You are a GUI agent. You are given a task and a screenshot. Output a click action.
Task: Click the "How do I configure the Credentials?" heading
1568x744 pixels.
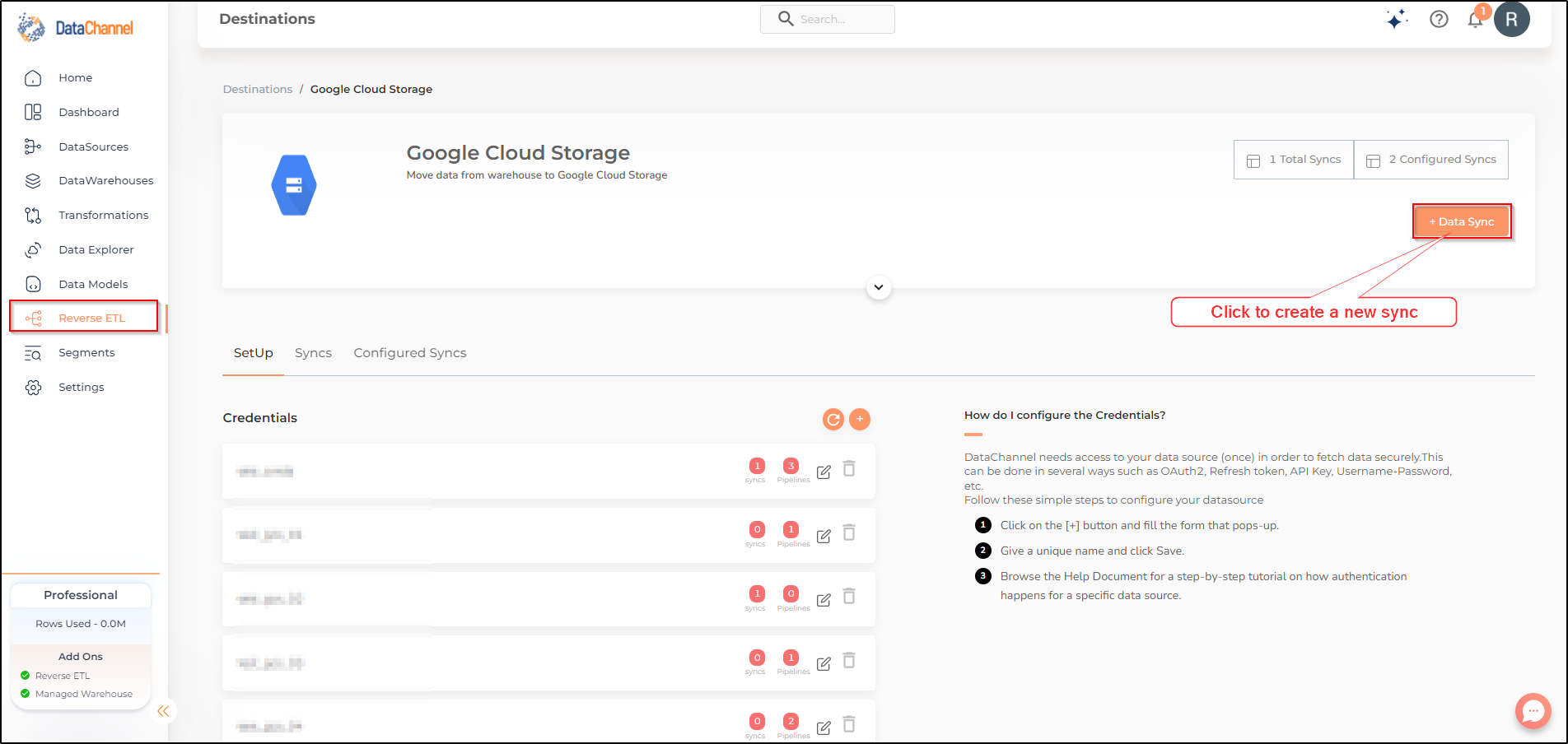point(1065,416)
